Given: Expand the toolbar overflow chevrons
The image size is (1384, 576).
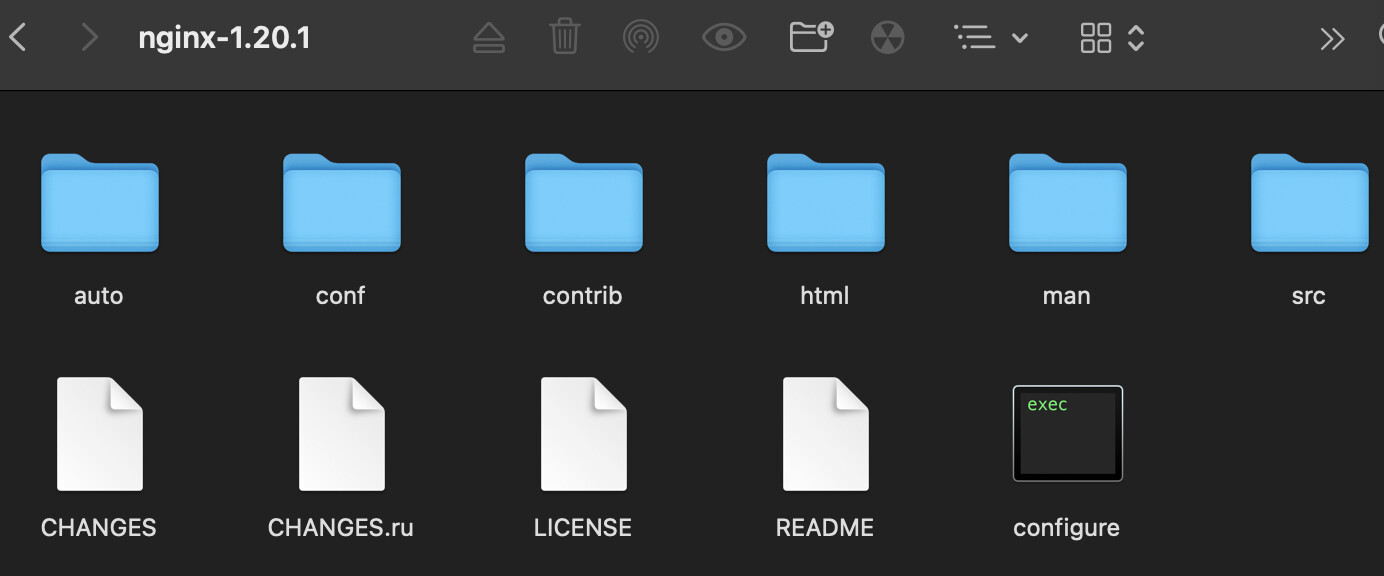Looking at the screenshot, I should tap(1332, 38).
